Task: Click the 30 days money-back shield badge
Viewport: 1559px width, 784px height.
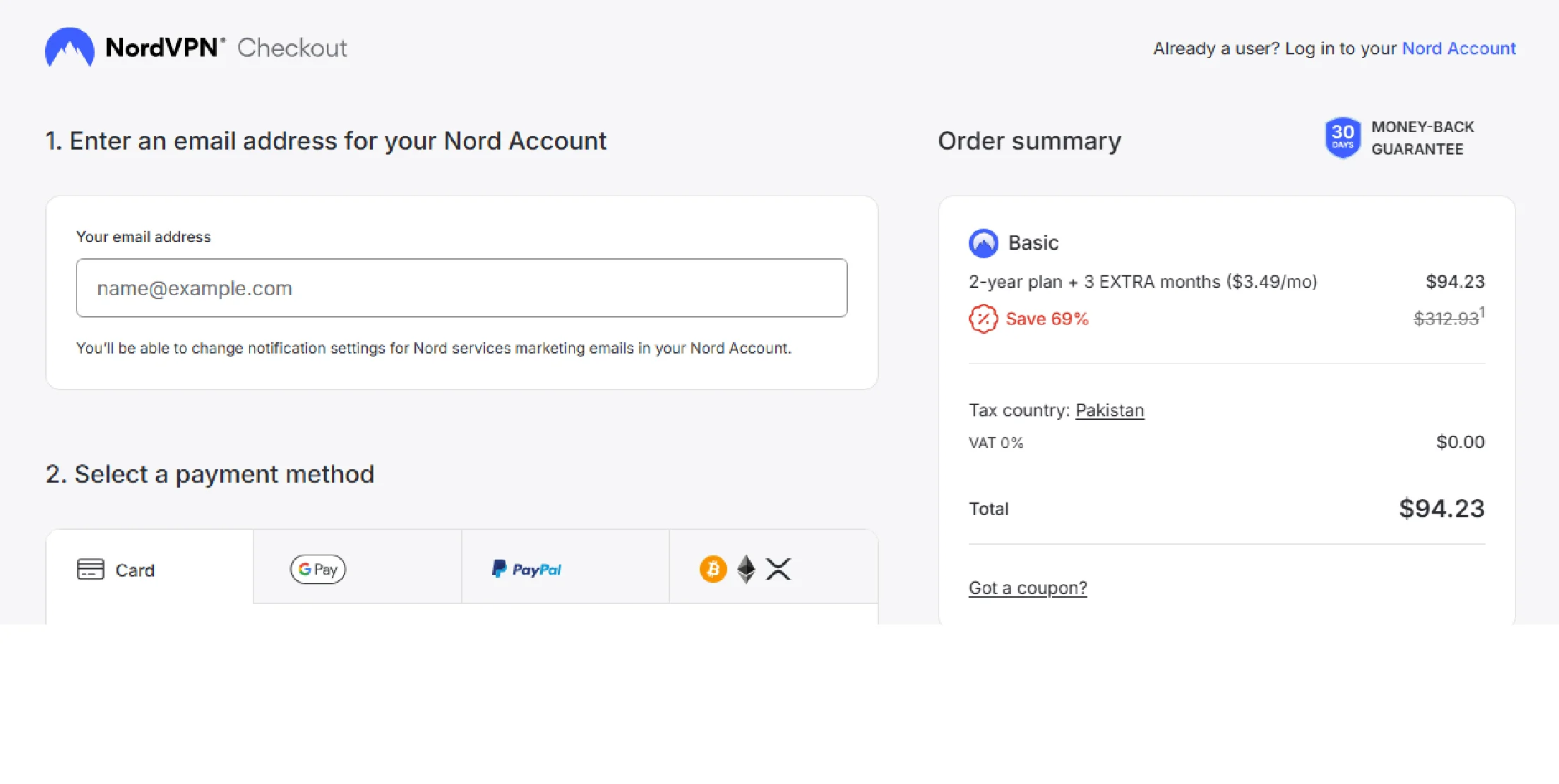Action: [1342, 138]
